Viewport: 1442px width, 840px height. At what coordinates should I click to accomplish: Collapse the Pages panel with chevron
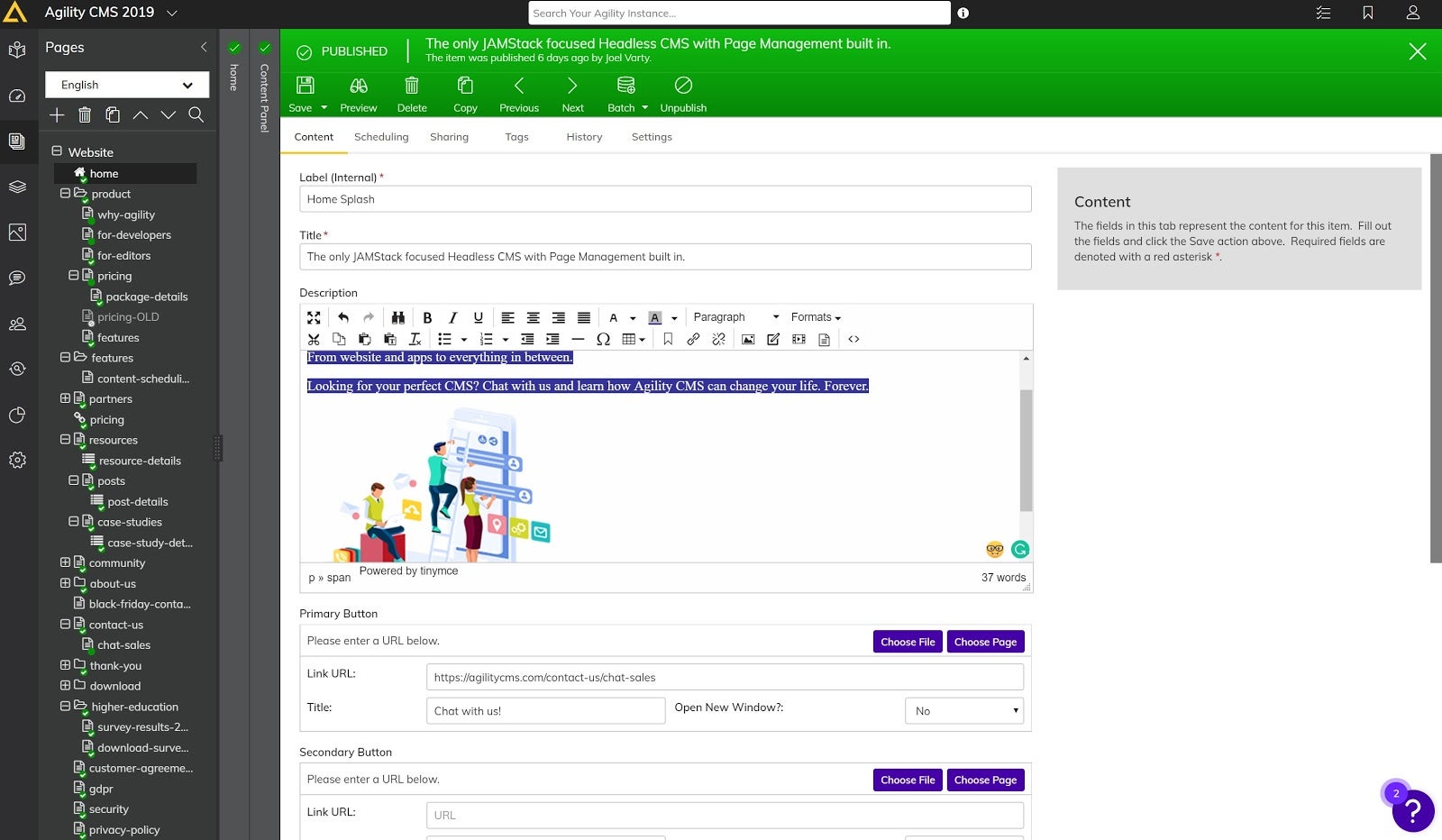point(204,47)
